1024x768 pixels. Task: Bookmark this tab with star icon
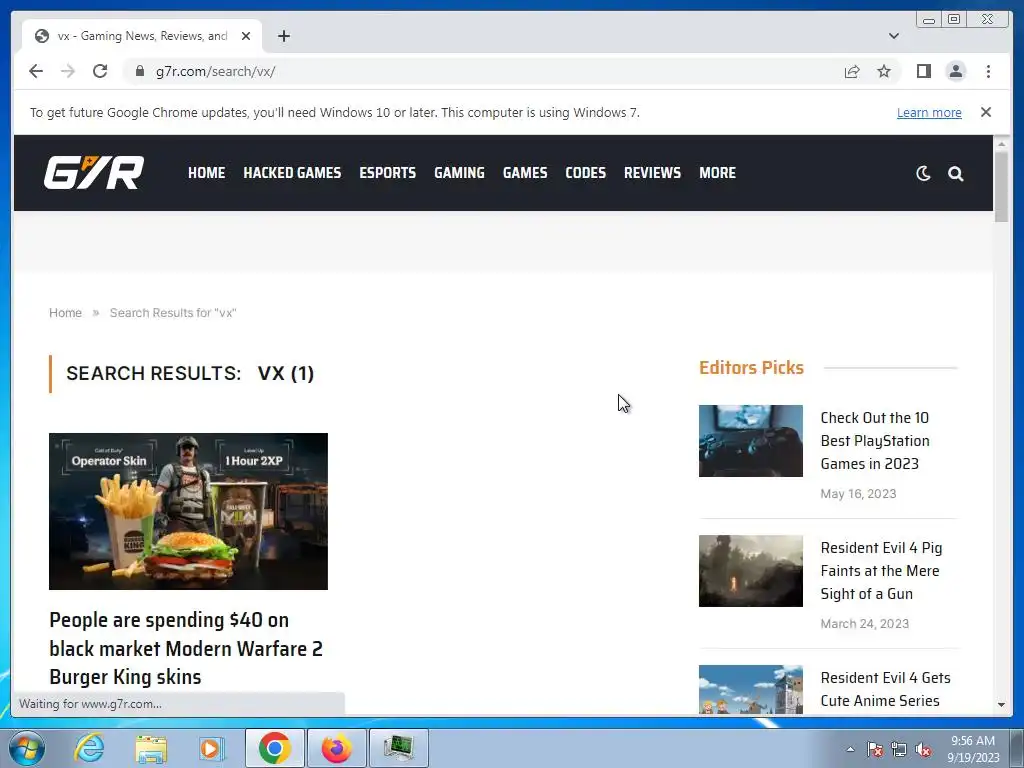(x=884, y=71)
